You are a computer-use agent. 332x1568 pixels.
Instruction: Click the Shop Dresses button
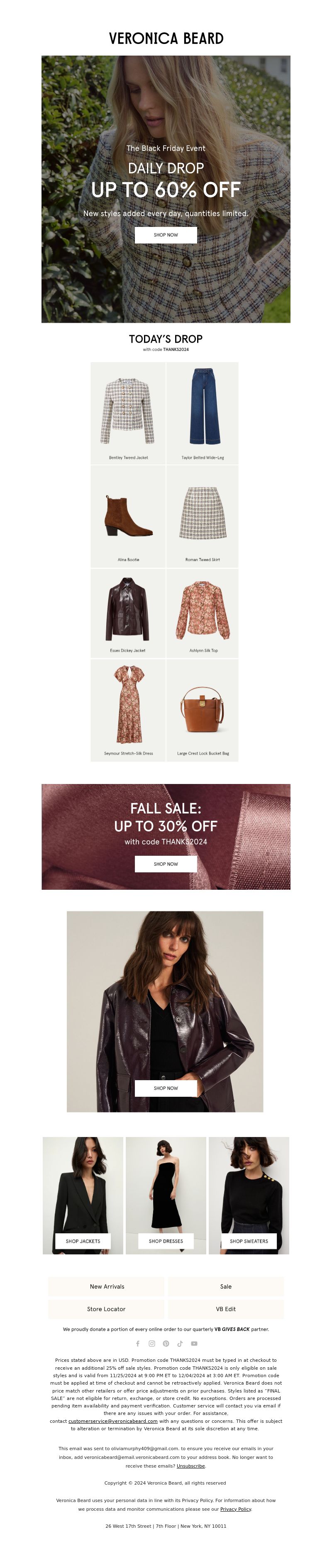166,1241
